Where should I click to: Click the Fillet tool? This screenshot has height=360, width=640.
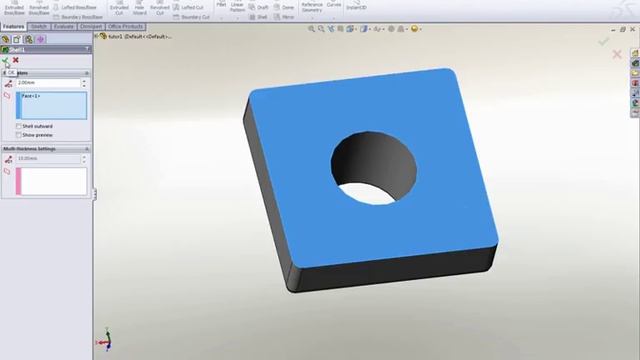click(x=221, y=5)
